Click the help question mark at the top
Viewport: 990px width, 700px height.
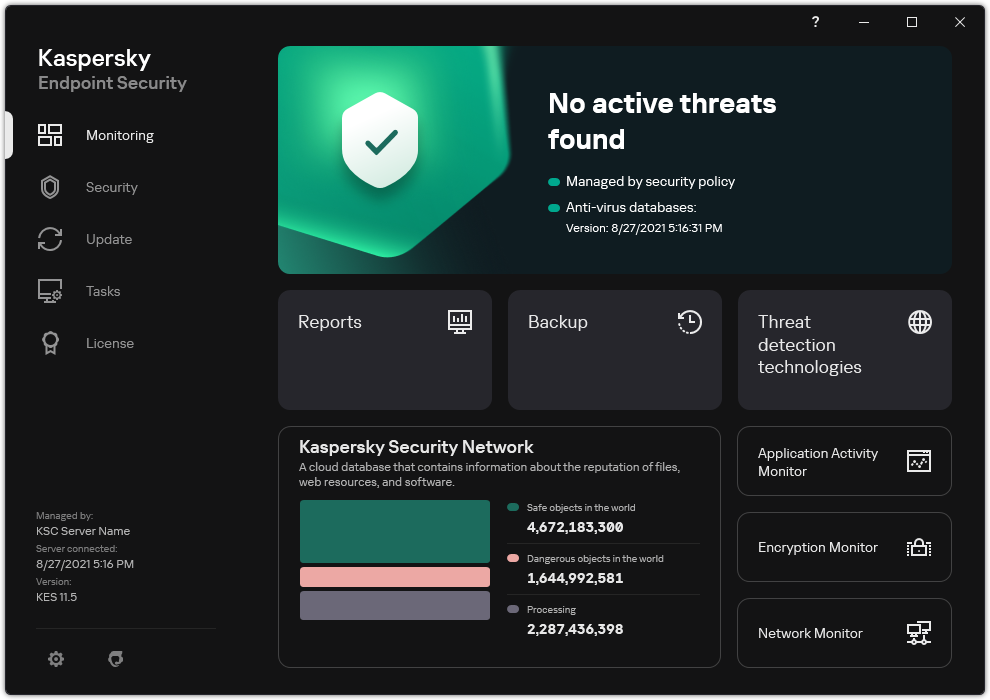coord(815,22)
